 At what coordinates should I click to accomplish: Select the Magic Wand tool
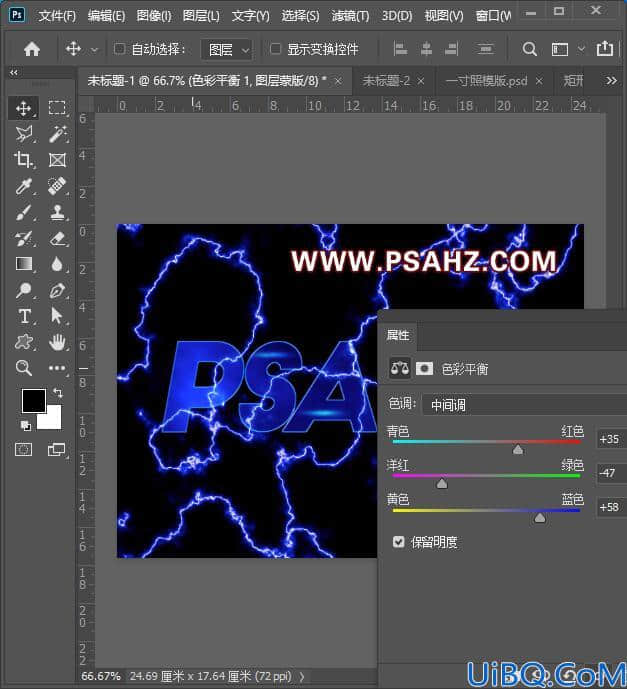pos(58,134)
